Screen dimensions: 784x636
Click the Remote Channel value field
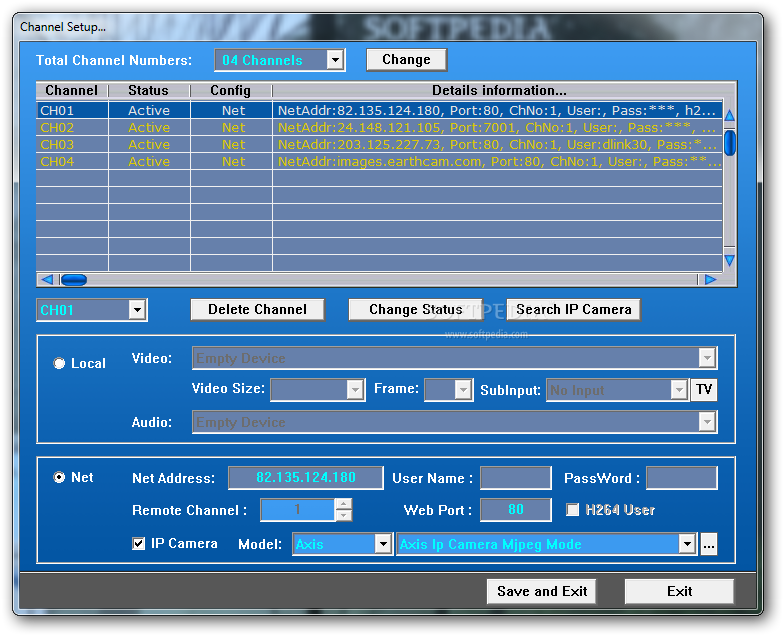[x=298, y=510]
